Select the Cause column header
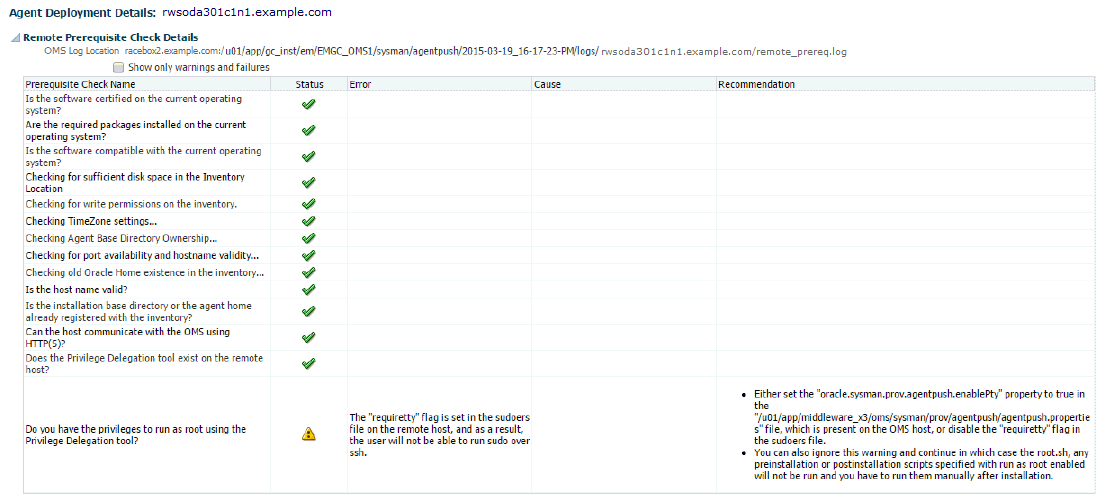The image size is (1096, 497). (623, 84)
